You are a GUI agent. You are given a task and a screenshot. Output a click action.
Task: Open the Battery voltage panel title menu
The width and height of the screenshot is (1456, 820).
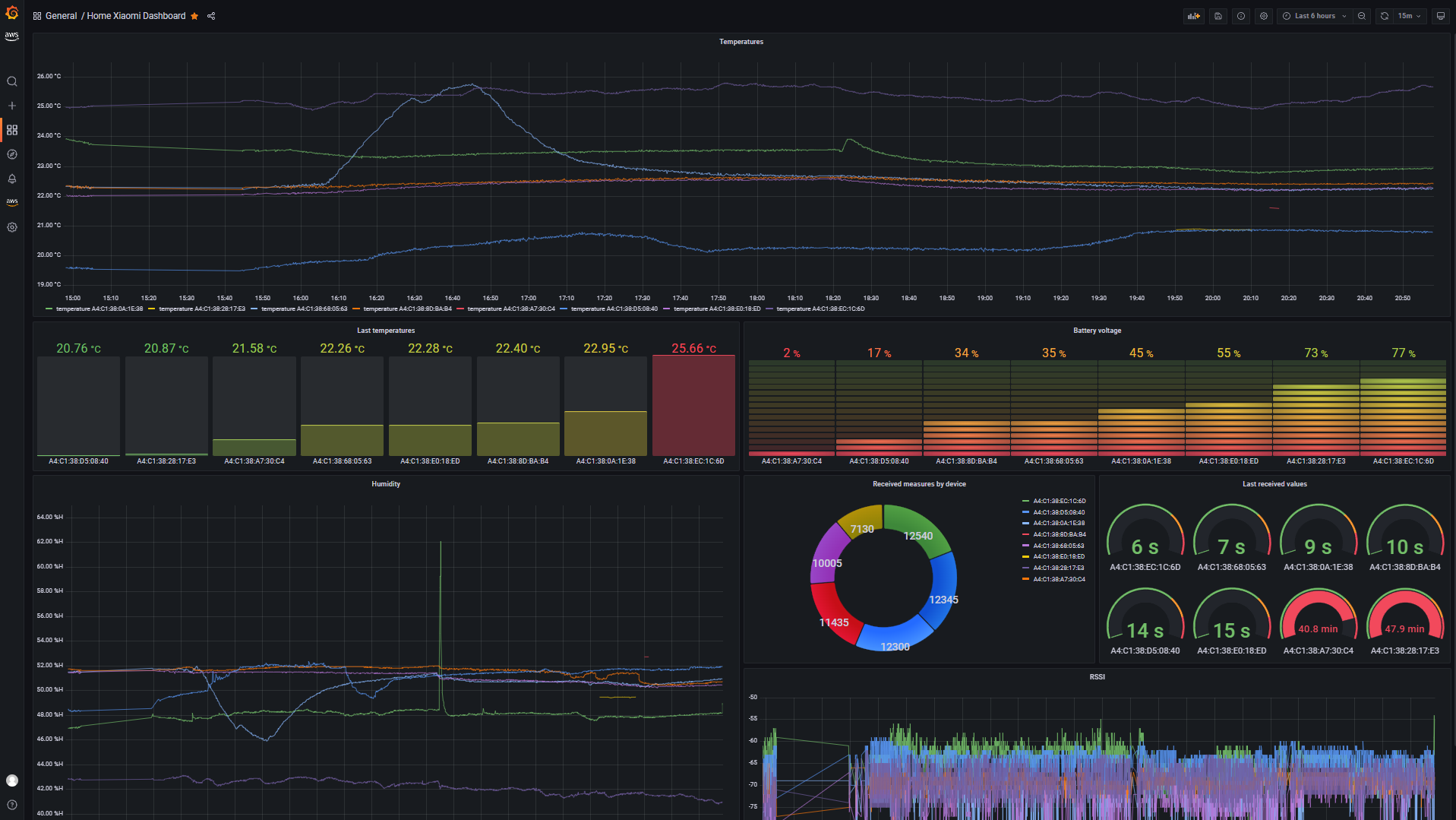coord(1097,331)
